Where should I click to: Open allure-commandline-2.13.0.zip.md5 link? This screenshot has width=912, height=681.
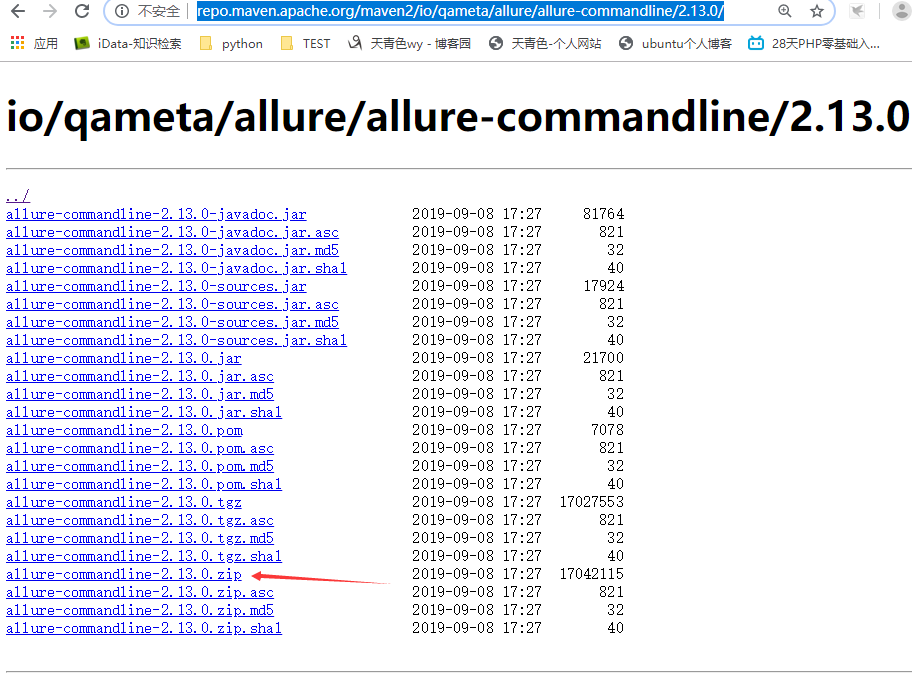pyautogui.click(x=140, y=611)
